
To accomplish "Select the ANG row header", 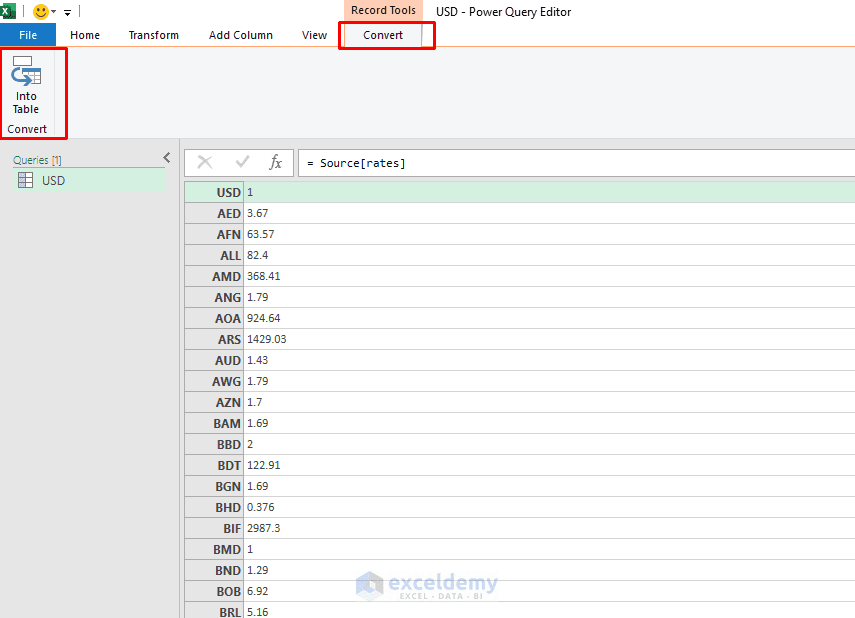I will (x=214, y=297).
